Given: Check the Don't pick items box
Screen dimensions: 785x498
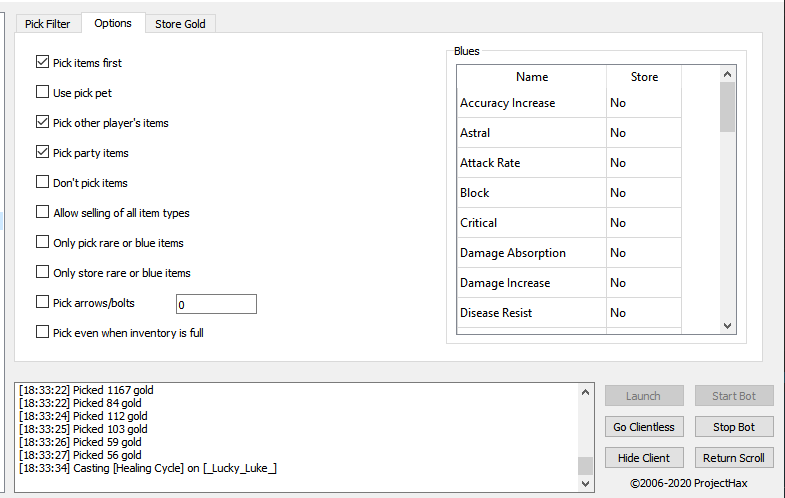Looking at the screenshot, I should (43, 183).
